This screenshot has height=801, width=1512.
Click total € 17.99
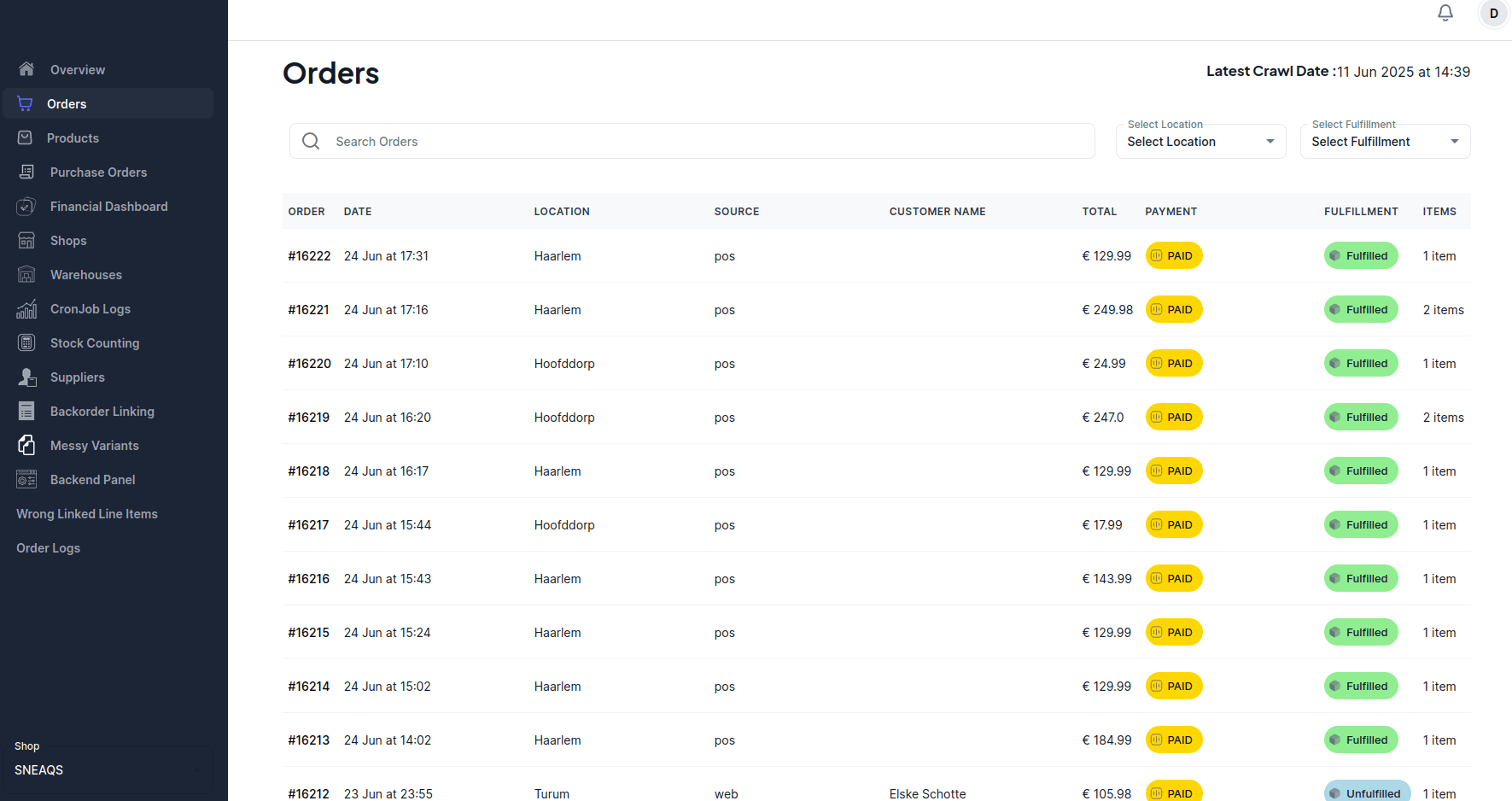click(x=1102, y=525)
